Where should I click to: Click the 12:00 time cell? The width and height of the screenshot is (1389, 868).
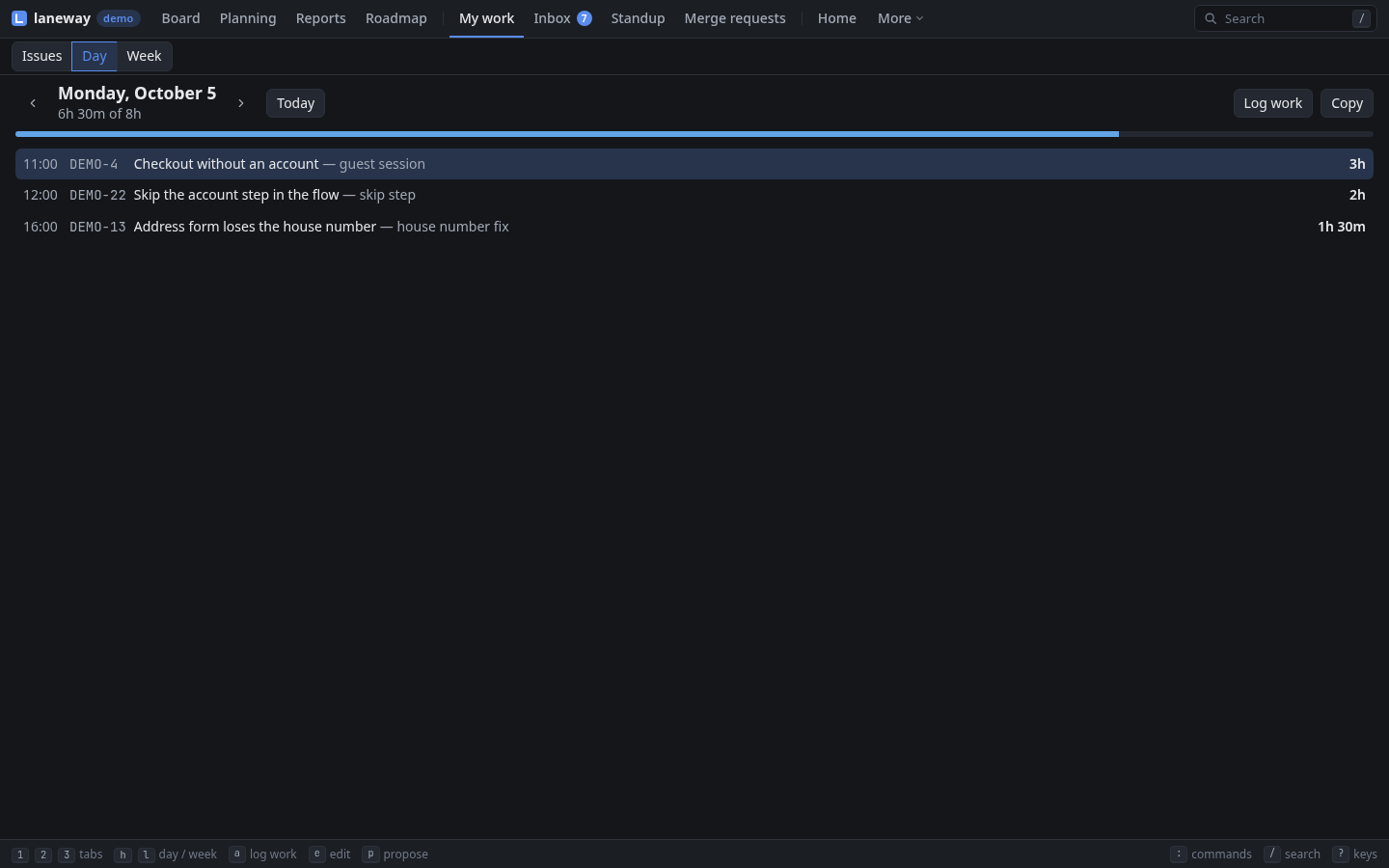41,195
